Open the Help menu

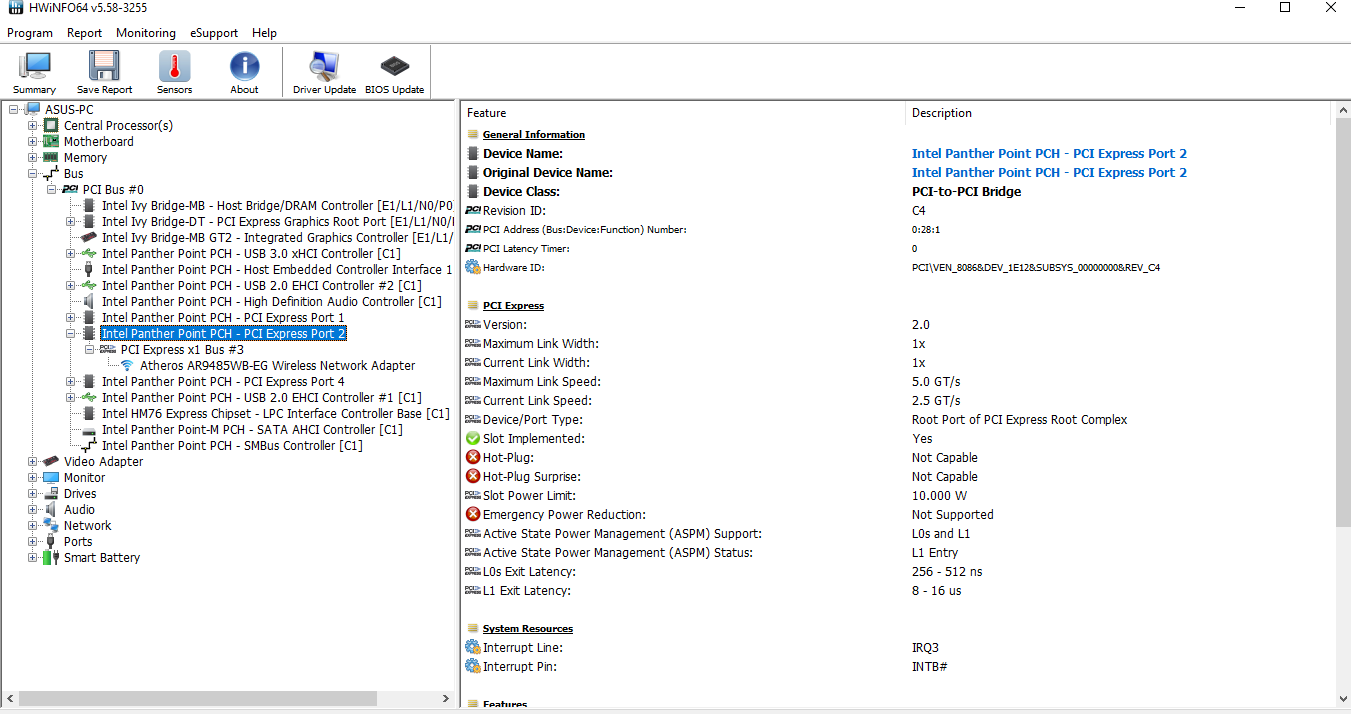(x=264, y=33)
